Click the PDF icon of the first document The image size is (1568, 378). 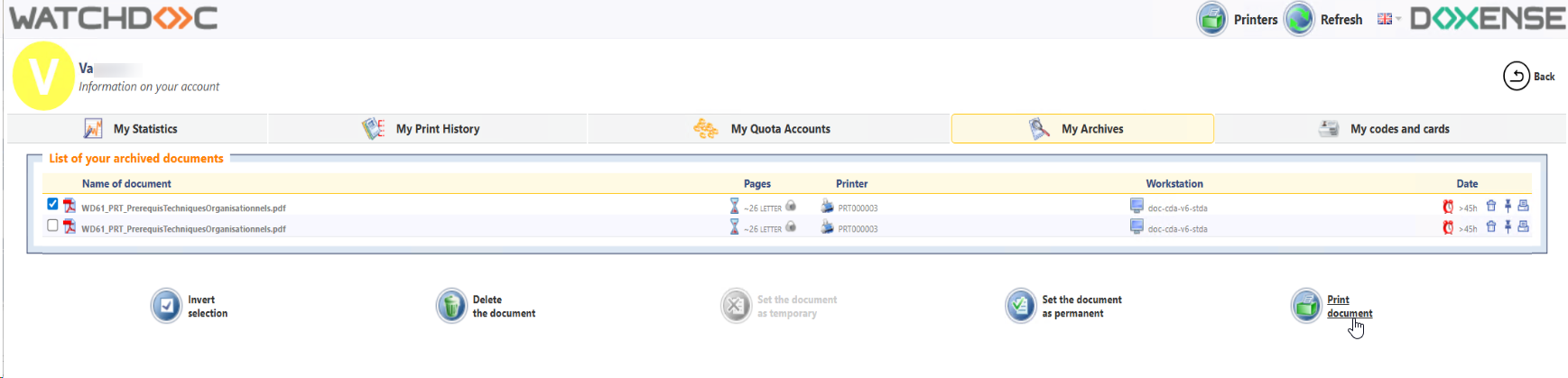(70, 207)
